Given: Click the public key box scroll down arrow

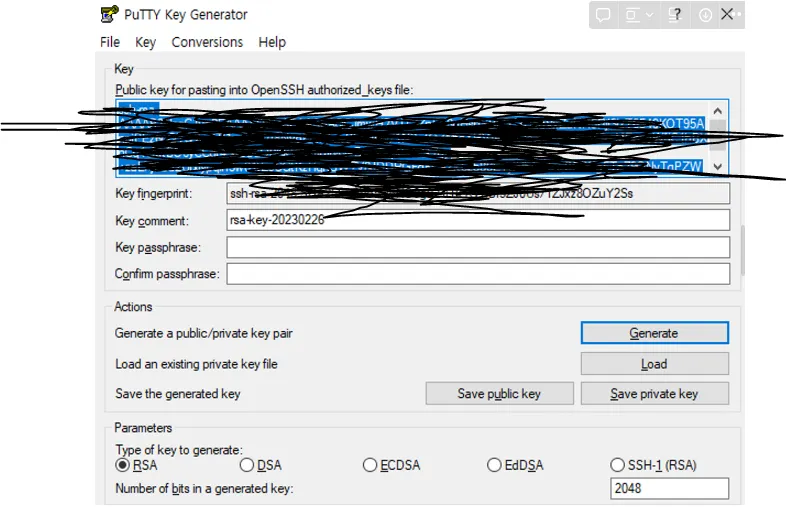Looking at the screenshot, I should pyautogui.click(x=718, y=166).
